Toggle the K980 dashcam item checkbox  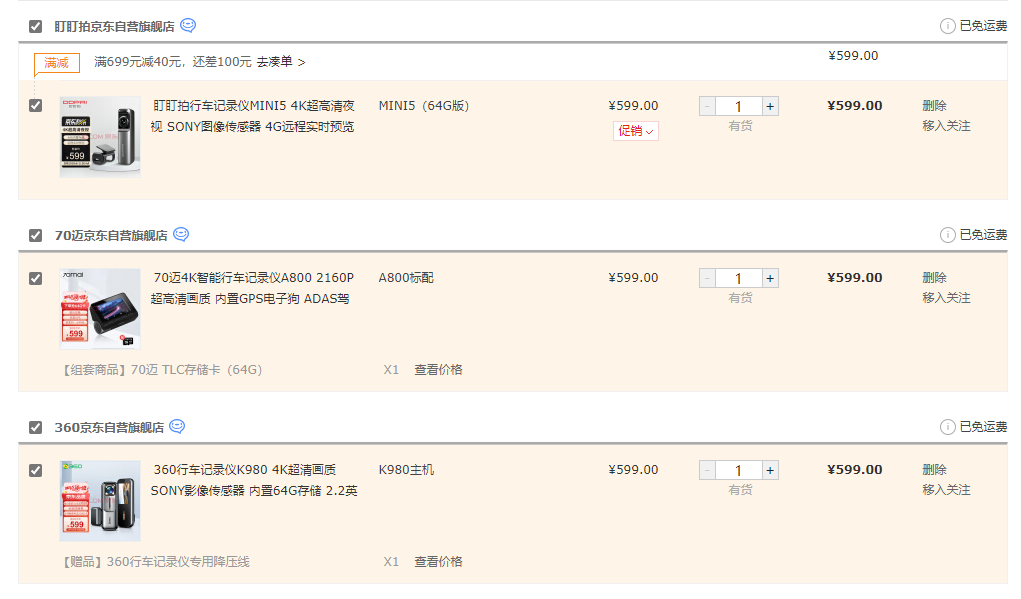coord(33,469)
